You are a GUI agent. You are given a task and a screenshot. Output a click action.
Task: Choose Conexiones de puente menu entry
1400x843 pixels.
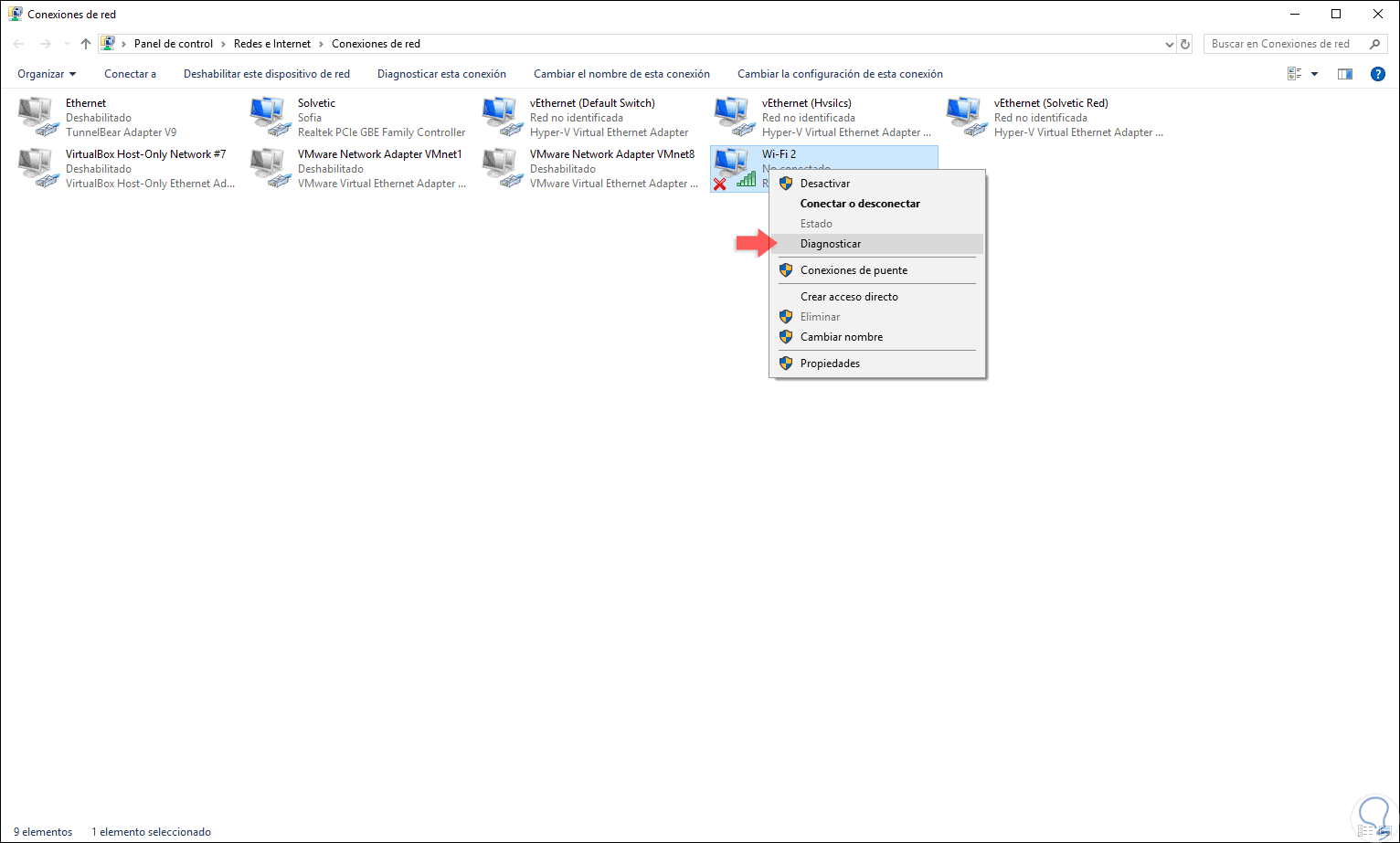[x=877, y=270]
